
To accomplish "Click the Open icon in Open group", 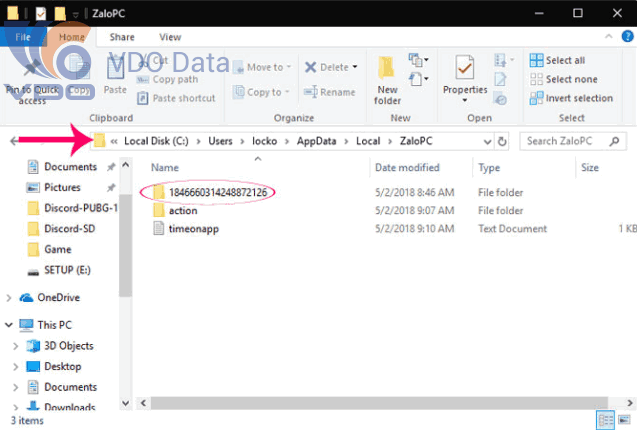I will point(500,60).
